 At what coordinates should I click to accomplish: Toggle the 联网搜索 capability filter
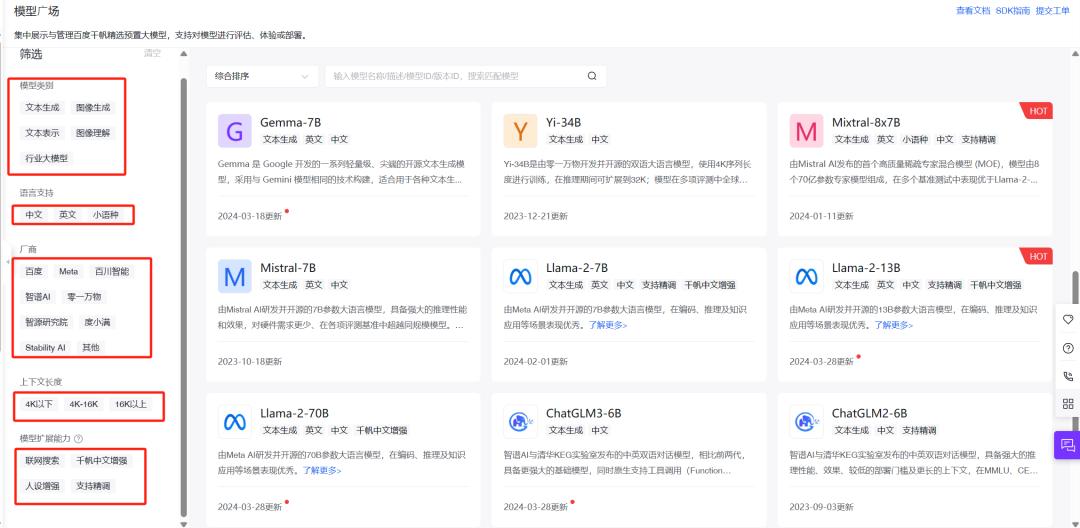click(42, 460)
